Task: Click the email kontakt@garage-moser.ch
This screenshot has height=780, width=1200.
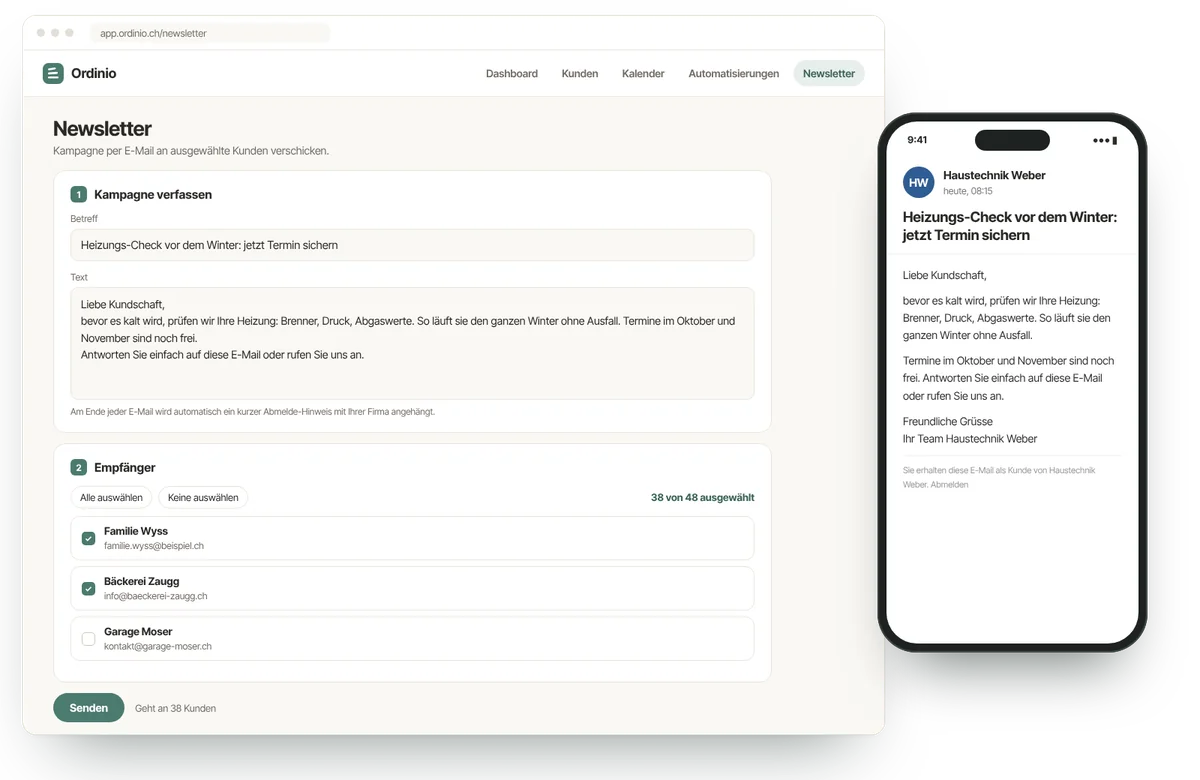Action: tap(158, 646)
